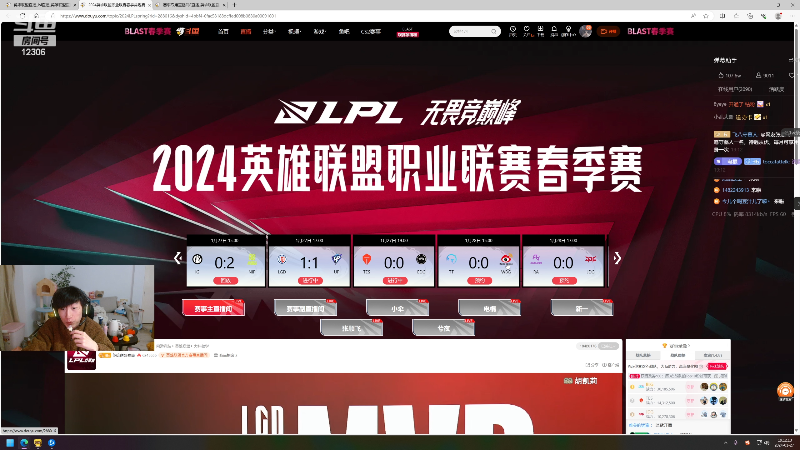Click the taskbar clock and date

(785, 442)
